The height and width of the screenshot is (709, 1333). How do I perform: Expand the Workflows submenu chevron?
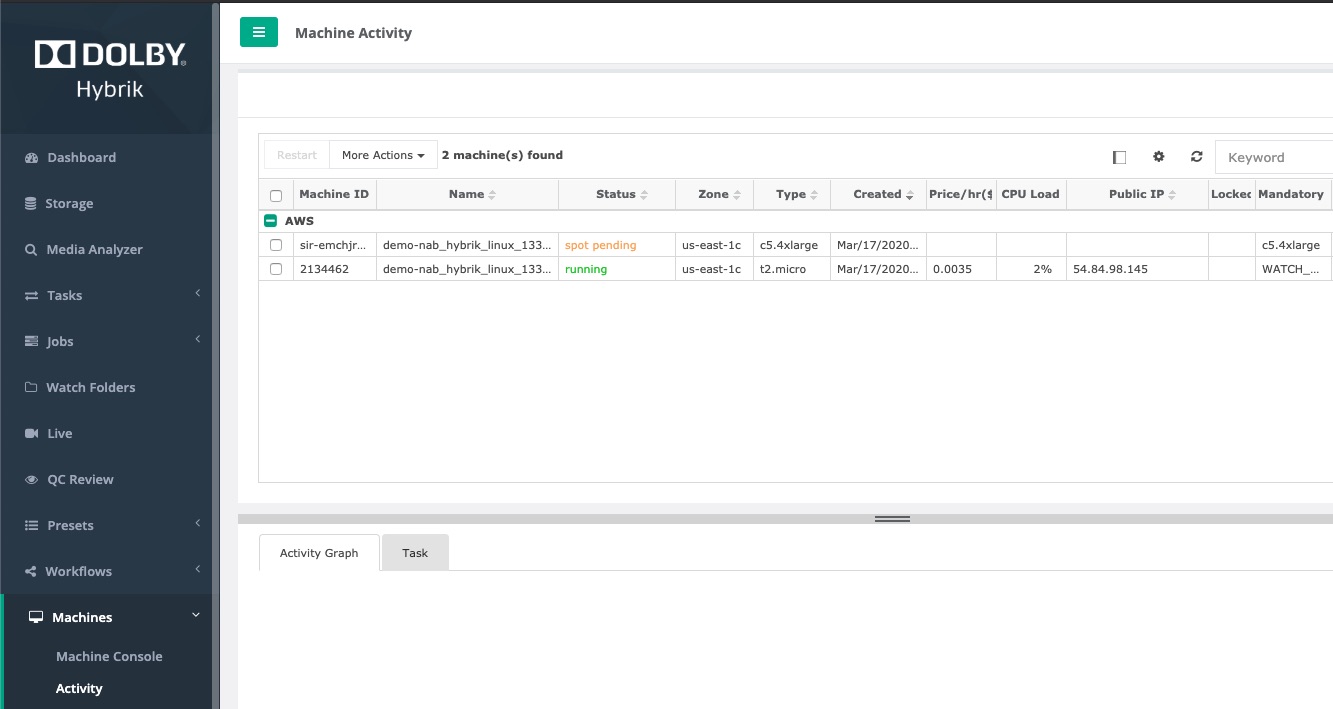coord(198,569)
